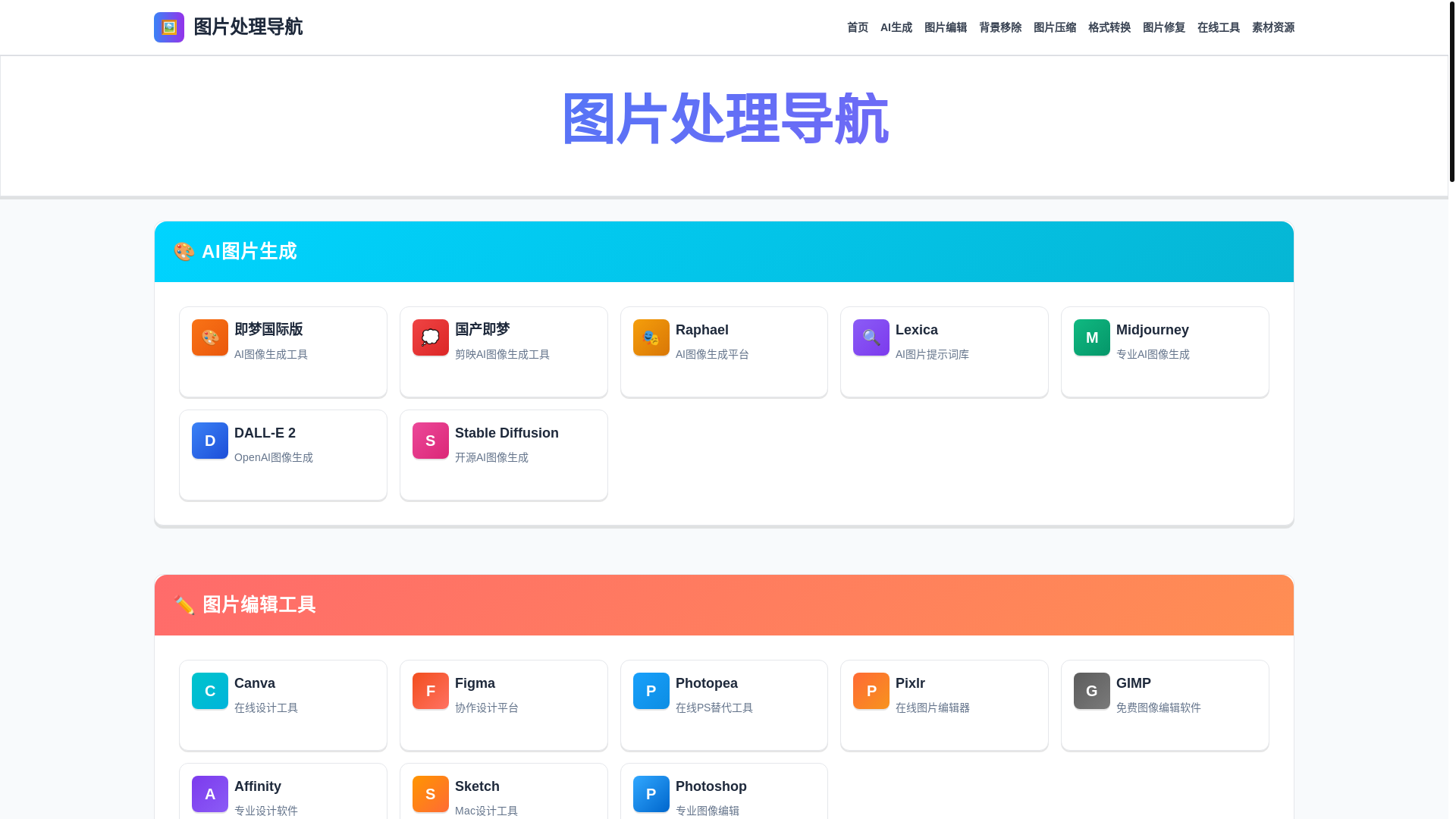Viewport: 1456px width, 819px height.
Task: Open 背景移除 nav item
Action: point(1000,27)
